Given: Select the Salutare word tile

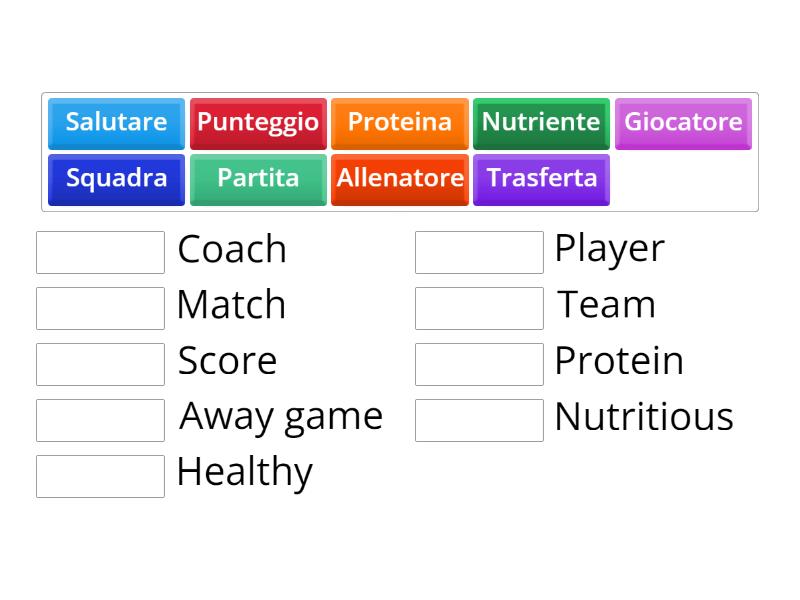Looking at the screenshot, I should point(116,123).
